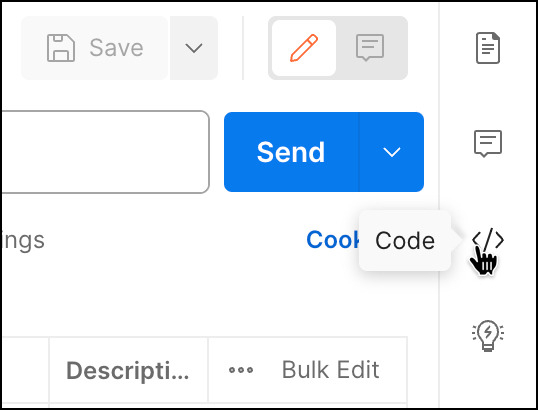Viewport: 538px width, 410px height.
Task: Expand the Save options chevron
Action: 194,48
